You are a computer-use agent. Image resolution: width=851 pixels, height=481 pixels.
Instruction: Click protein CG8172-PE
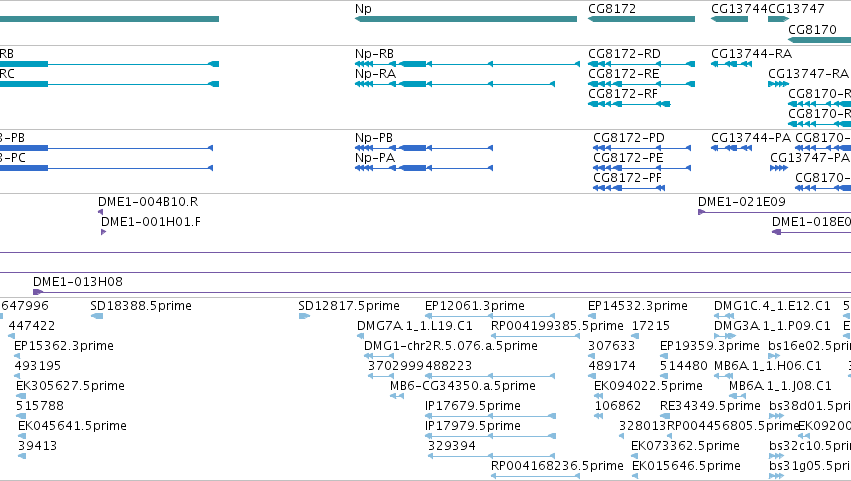628,158
